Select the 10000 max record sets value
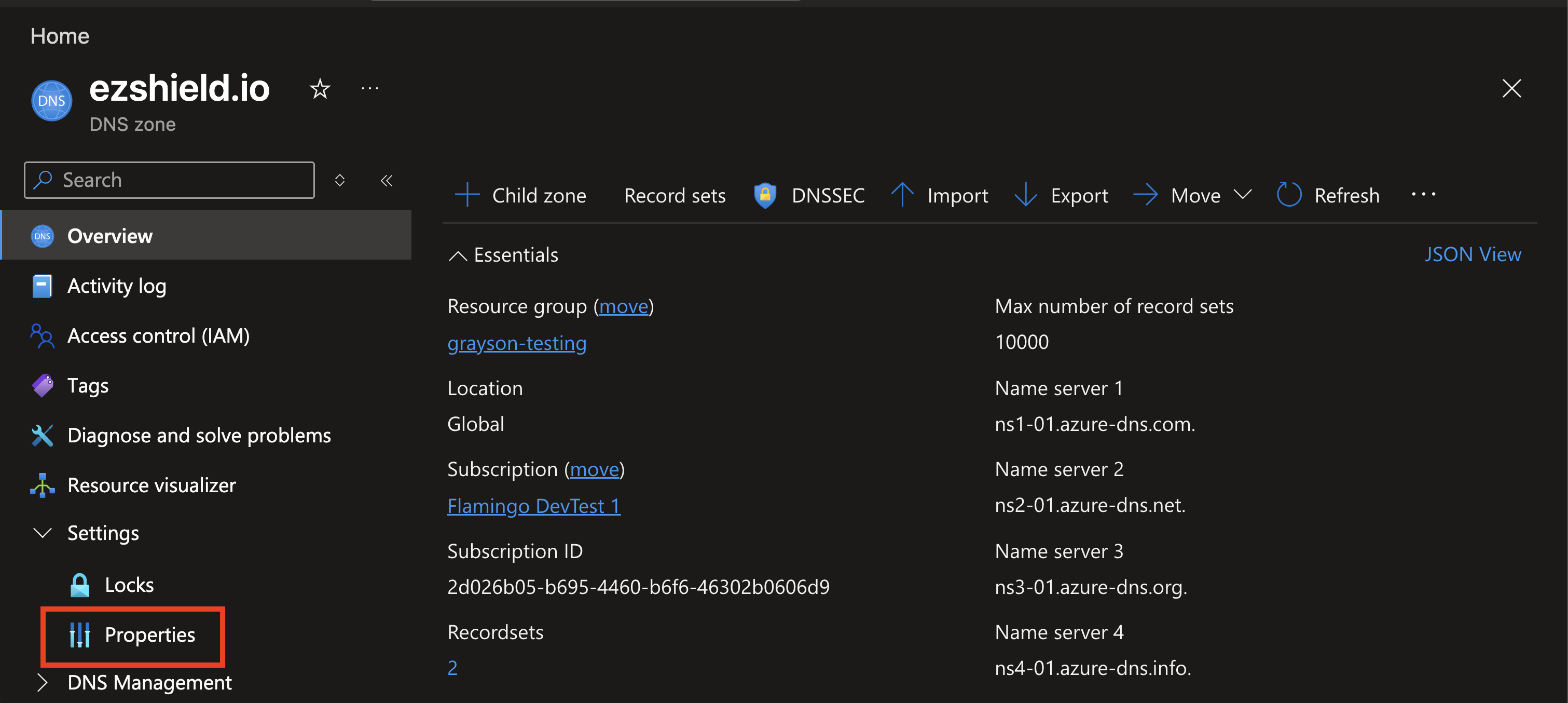The image size is (1568, 703). (x=1022, y=342)
